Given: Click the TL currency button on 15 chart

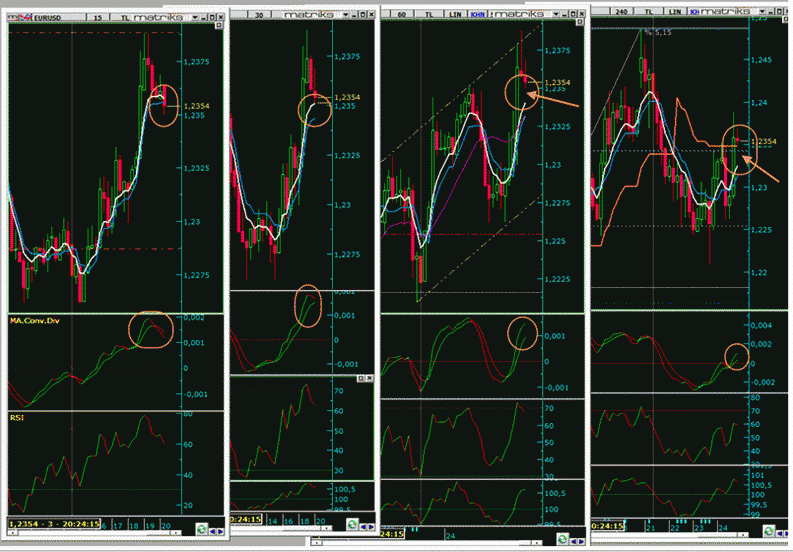Looking at the screenshot, I should coord(122,18).
